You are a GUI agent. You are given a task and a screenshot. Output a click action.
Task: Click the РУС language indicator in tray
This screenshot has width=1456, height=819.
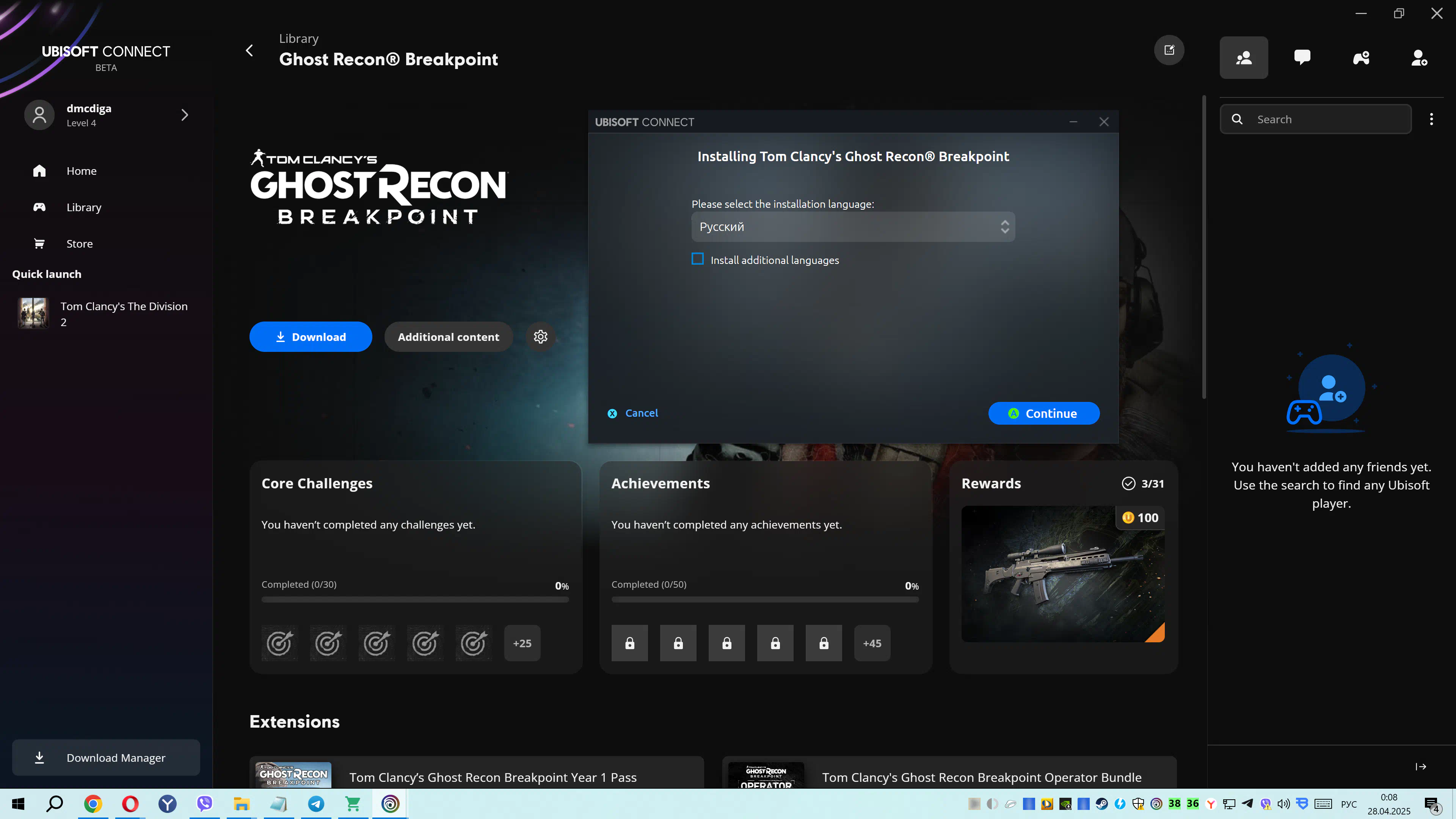(x=1349, y=804)
